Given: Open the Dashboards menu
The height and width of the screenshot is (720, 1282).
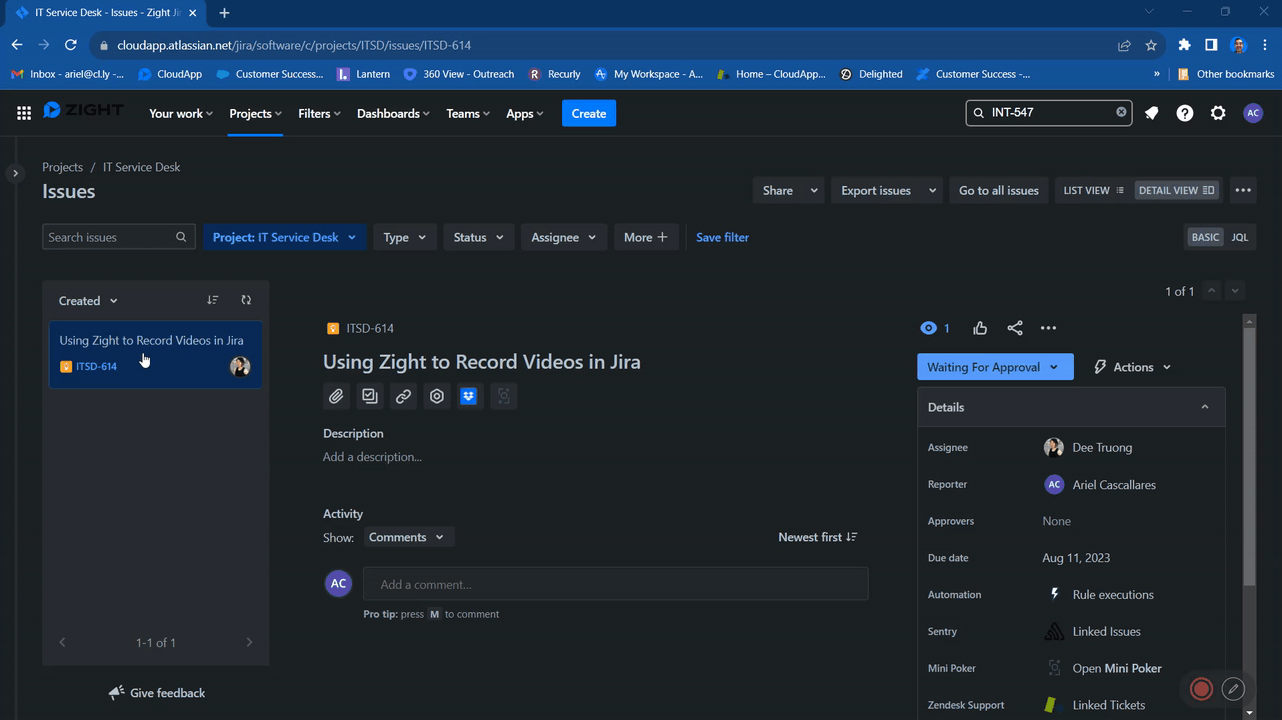Looking at the screenshot, I should coord(393,113).
